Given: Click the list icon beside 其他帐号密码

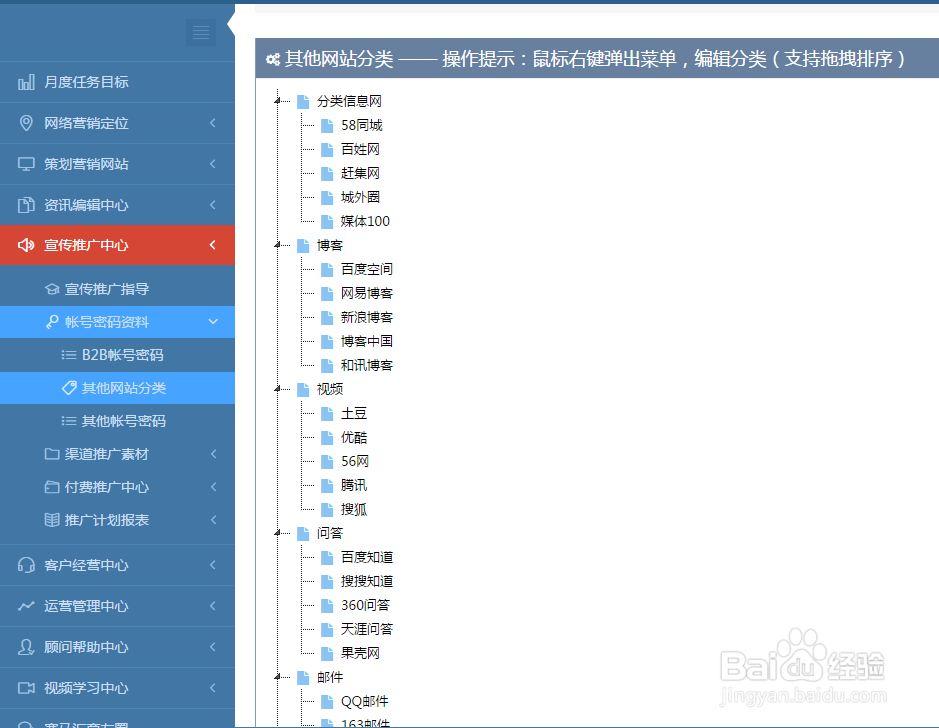Looking at the screenshot, I should tap(69, 421).
